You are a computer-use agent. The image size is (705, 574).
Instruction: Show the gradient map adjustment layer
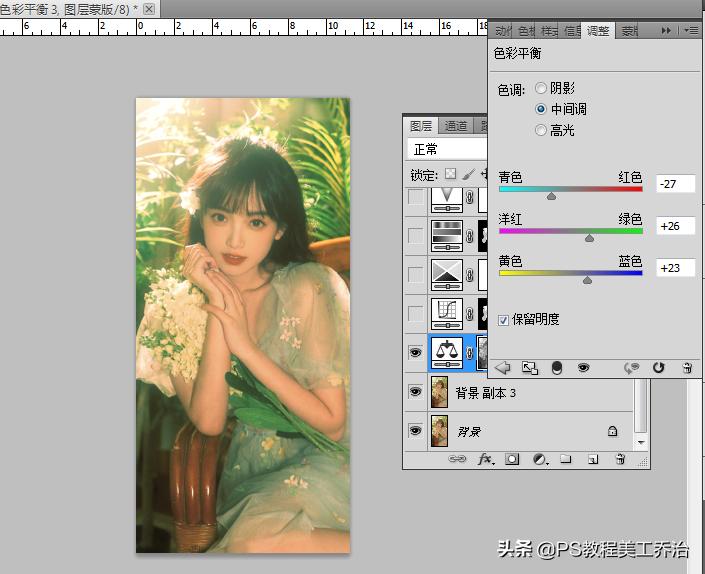pos(415,236)
